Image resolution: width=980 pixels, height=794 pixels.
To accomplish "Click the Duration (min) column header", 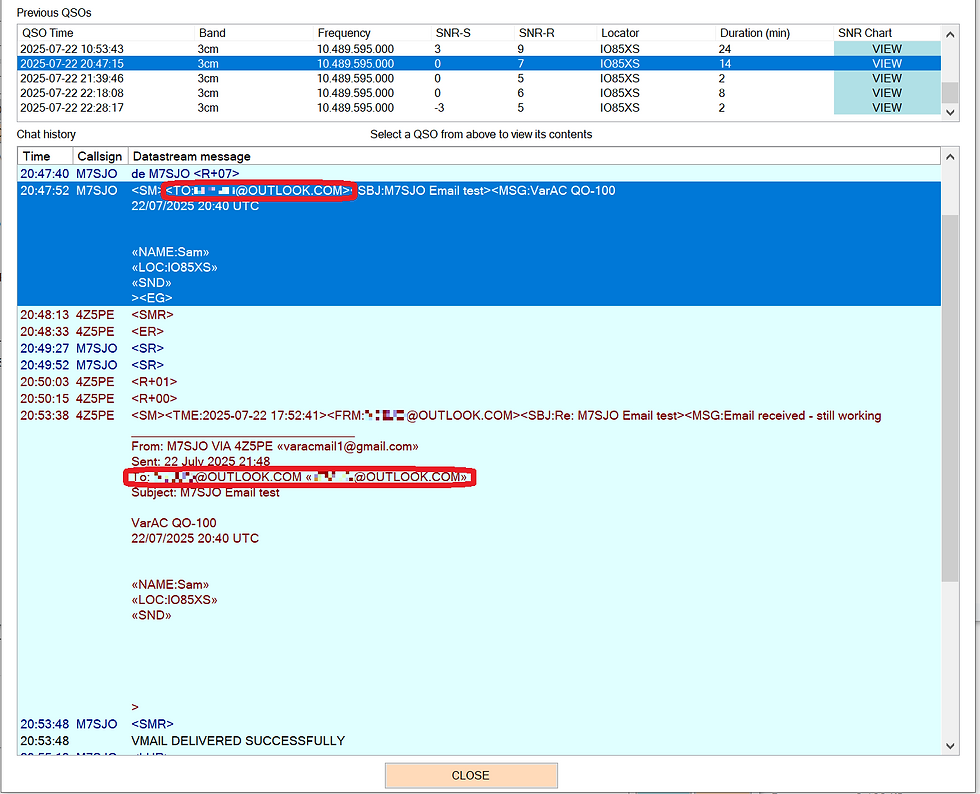I will pyautogui.click(x=774, y=33).
